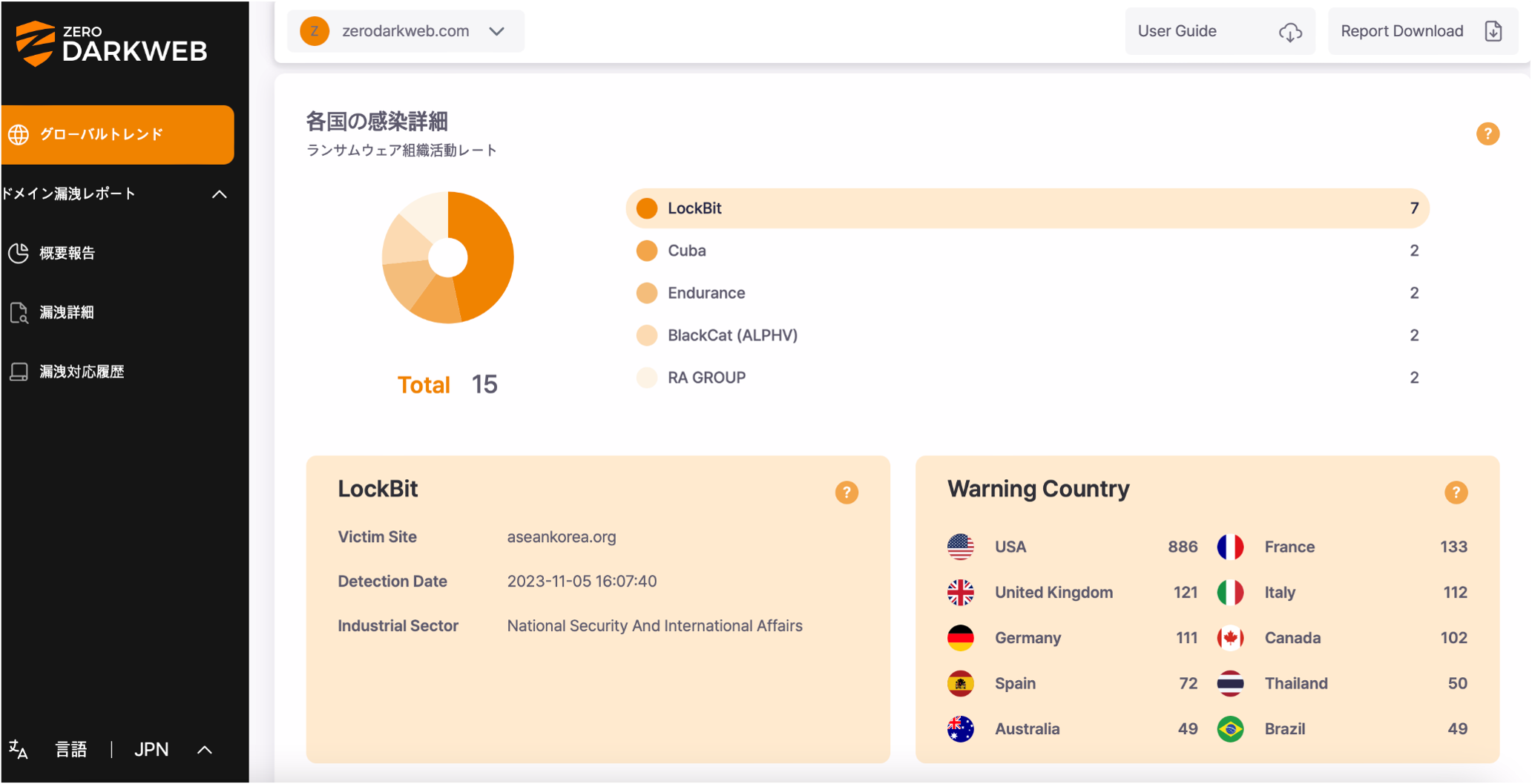This screenshot has height=784, width=1532.
Task: Click the pie chart icon beside 概要報告
Action: tap(19, 253)
